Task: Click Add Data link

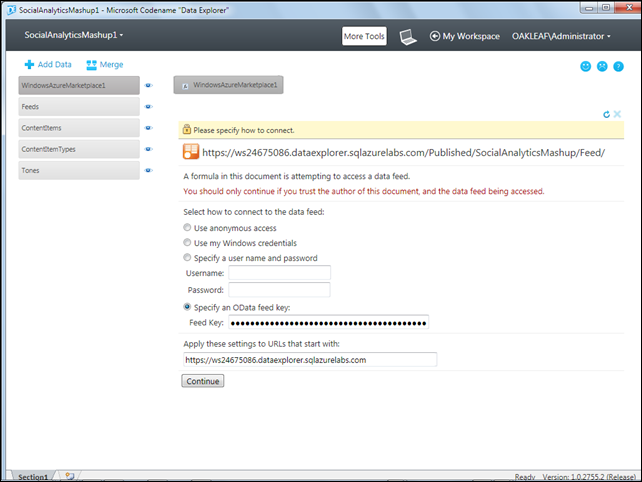Action: pos(54,64)
